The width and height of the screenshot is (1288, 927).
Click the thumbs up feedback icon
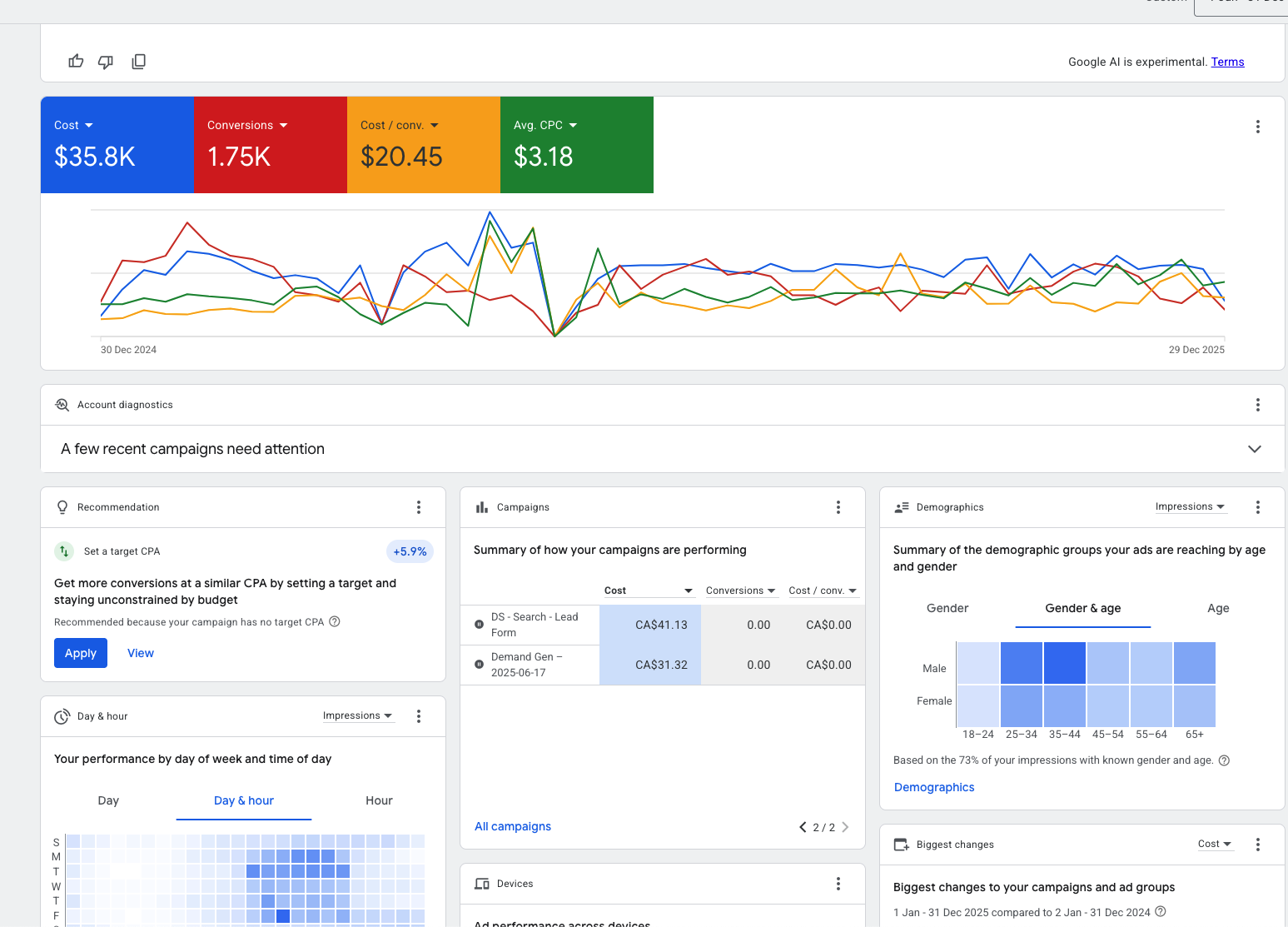(76, 62)
